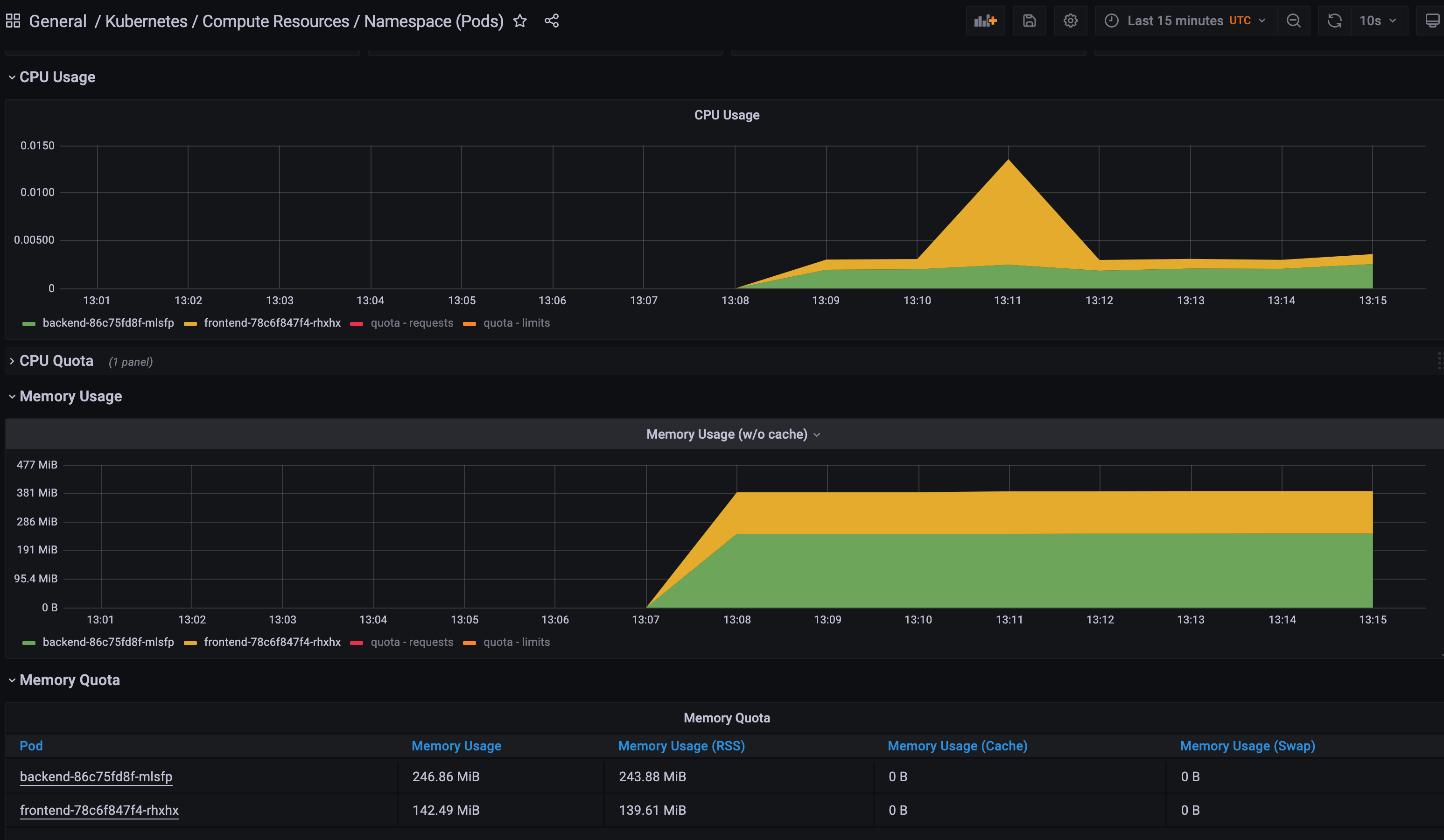Open backend-86c75fd8f-mlsfp pod link

pos(96,777)
